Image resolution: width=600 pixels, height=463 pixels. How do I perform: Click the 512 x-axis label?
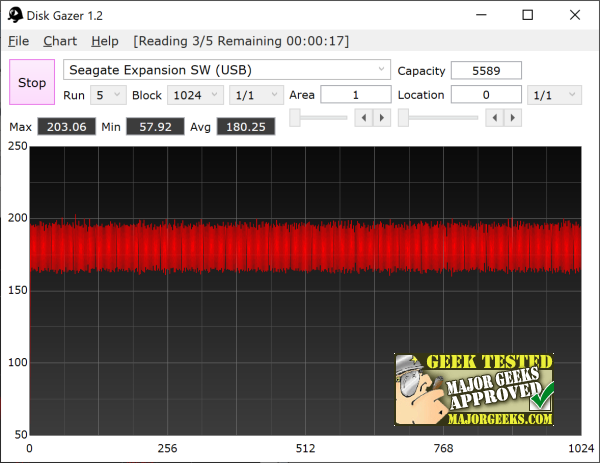305,448
